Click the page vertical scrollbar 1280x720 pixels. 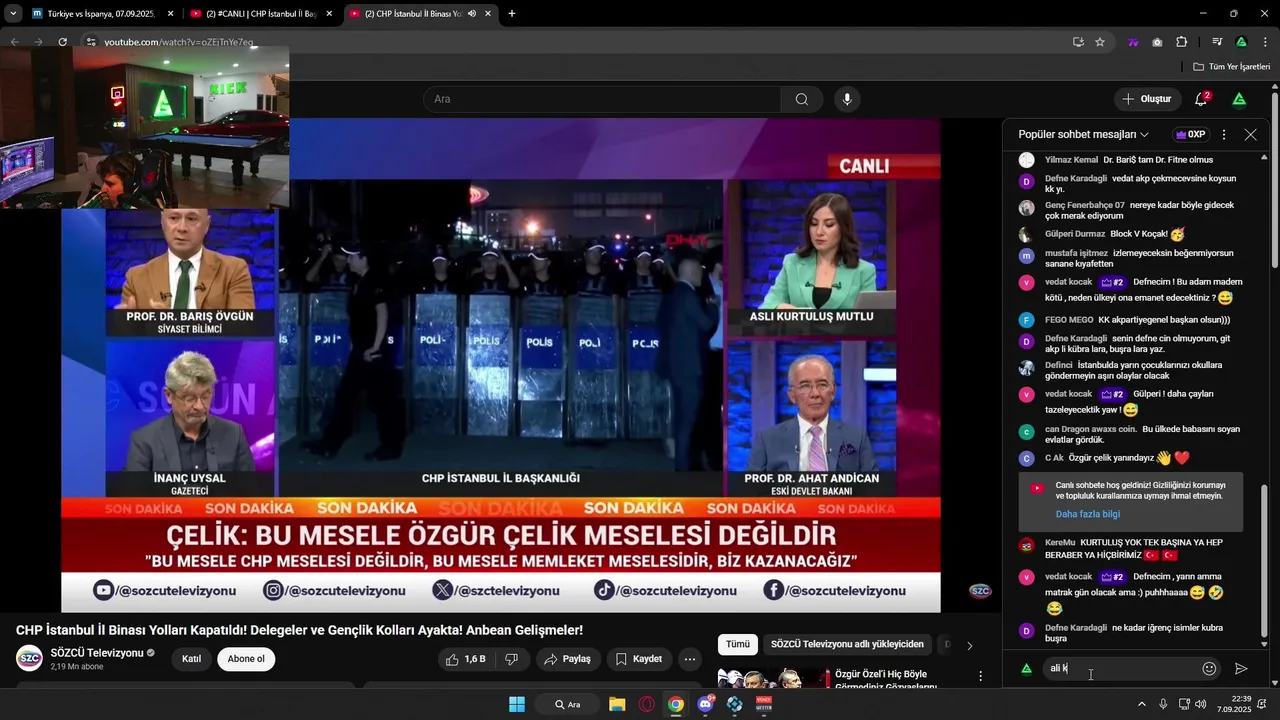click(x=1275, y=180)
